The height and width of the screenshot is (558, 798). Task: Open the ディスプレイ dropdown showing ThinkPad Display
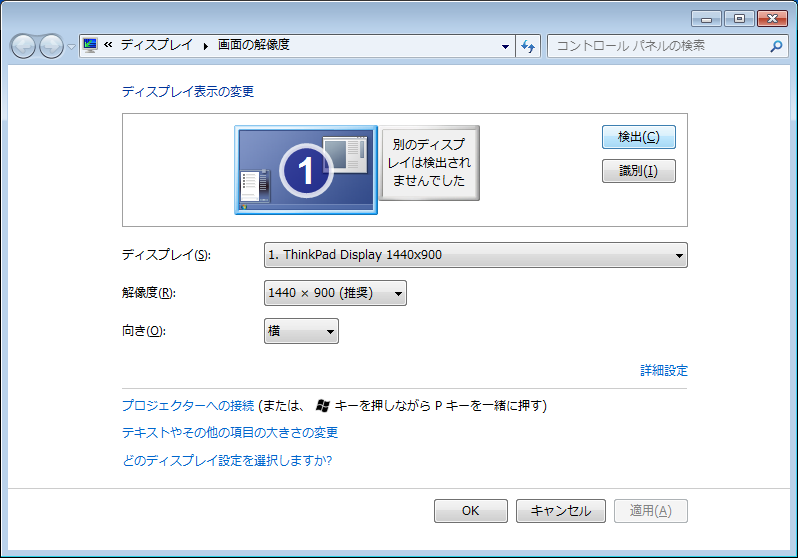(x=475, y=255)
